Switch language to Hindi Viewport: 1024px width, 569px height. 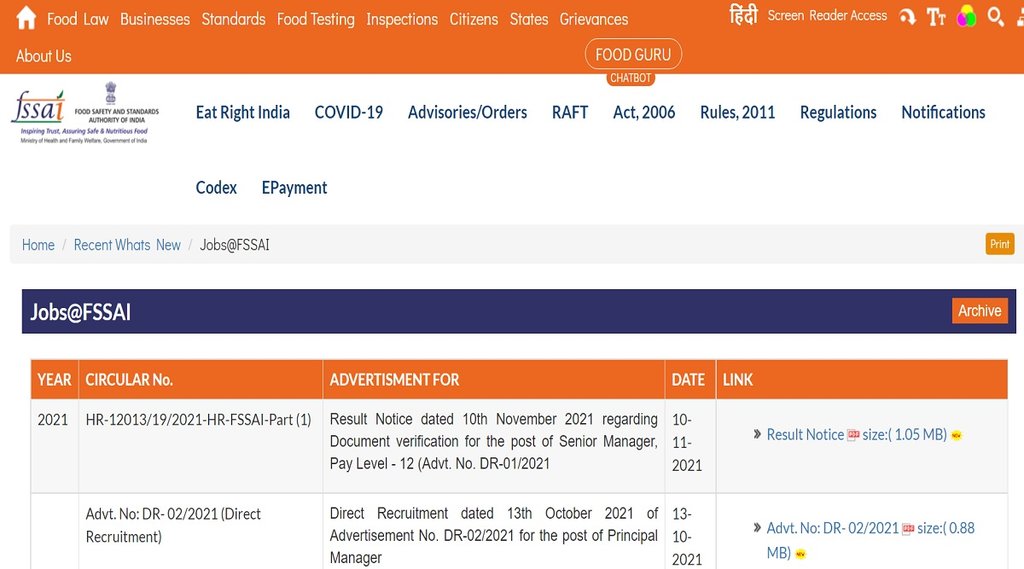pyautogui.click(x=743, y=16)
